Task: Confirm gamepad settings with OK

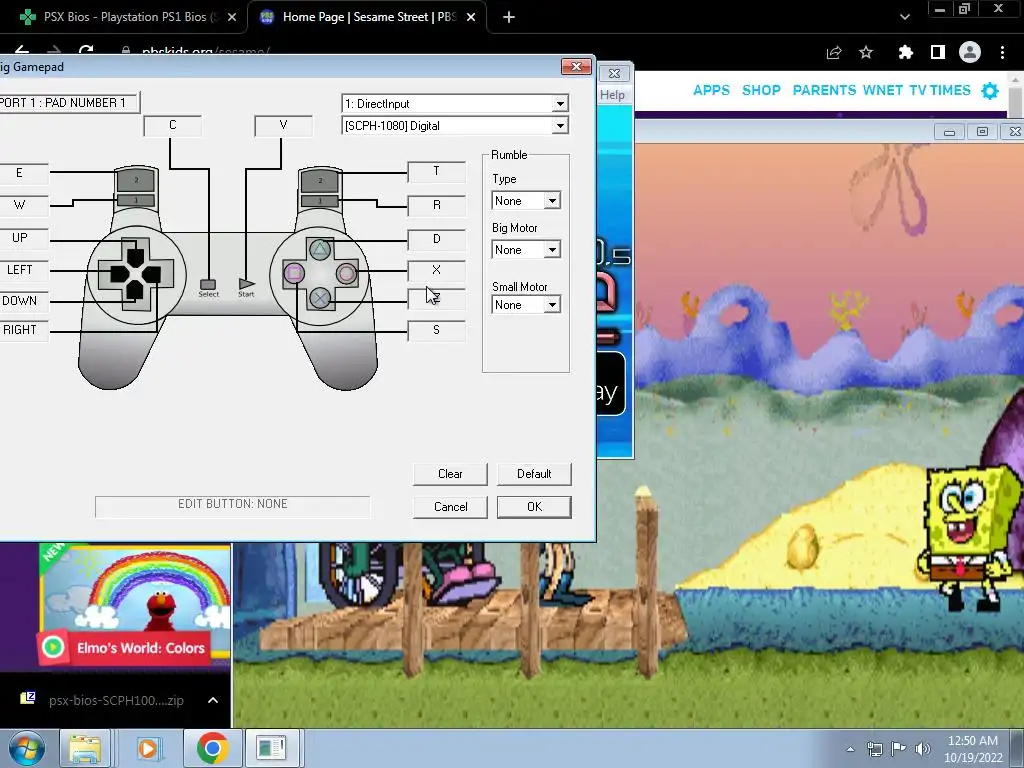Action: [534, 507]
